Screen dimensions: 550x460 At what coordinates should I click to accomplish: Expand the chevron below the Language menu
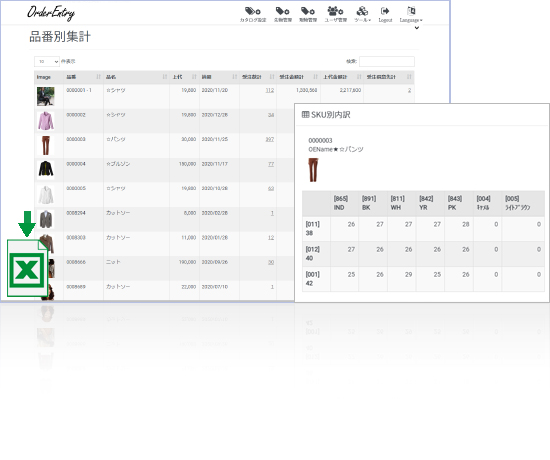(417, 28)
